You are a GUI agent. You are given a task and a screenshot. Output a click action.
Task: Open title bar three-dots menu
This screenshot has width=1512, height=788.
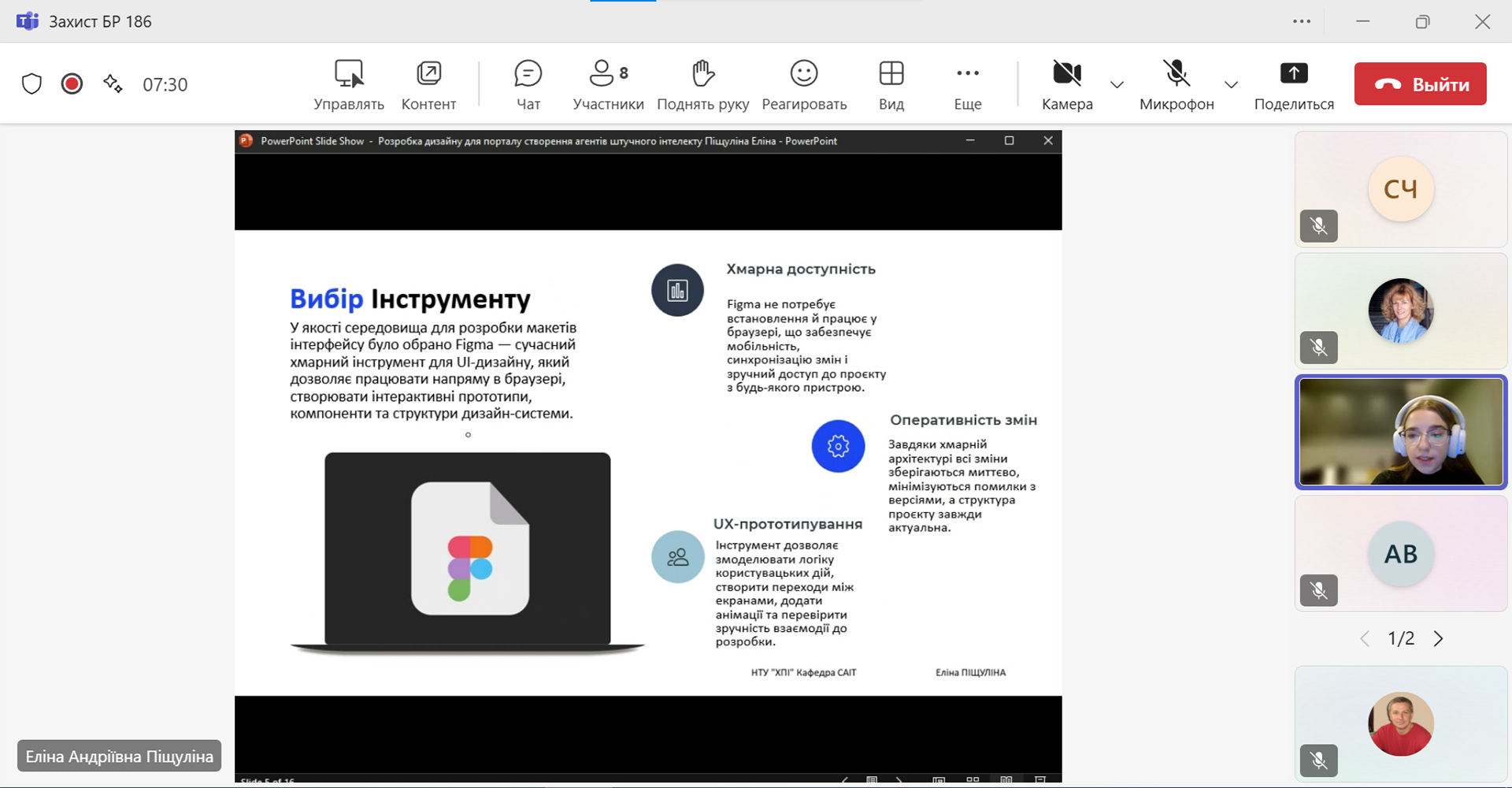(1302, 21)
